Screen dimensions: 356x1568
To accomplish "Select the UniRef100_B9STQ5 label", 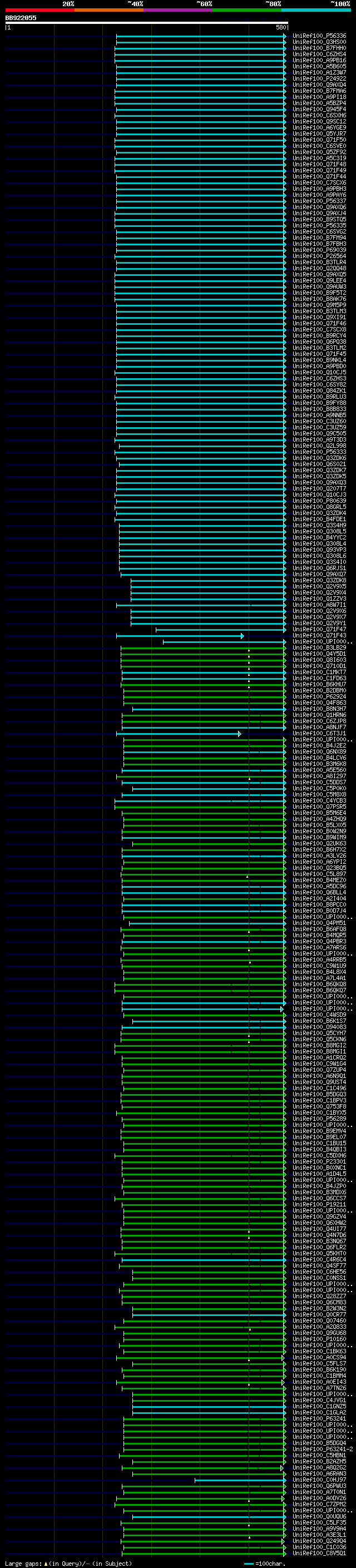I will pyautogui.click(x=319, y=219).
